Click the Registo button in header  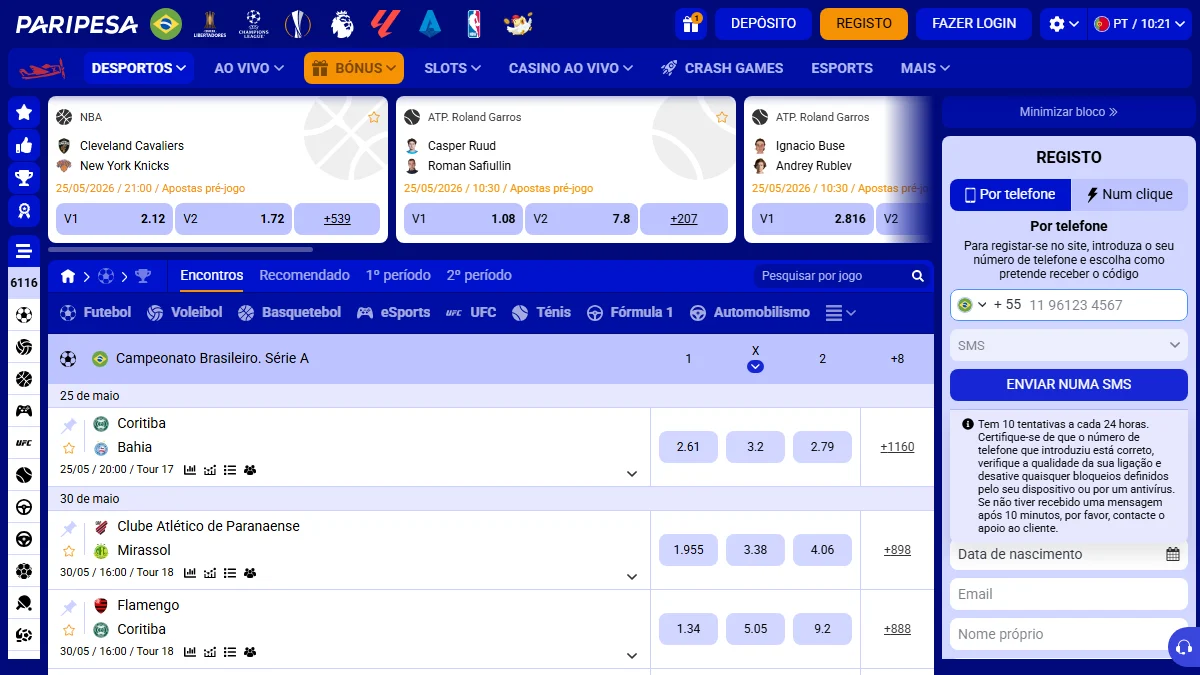[864, 23]
